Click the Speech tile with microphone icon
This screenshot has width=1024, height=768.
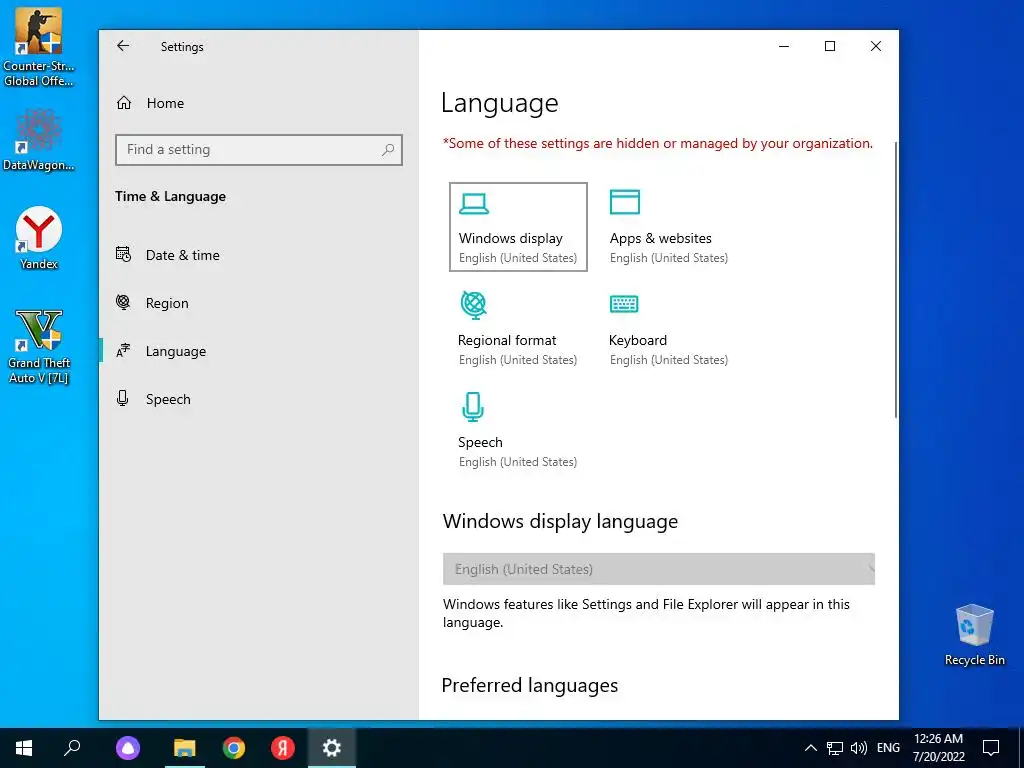[517, 430]
